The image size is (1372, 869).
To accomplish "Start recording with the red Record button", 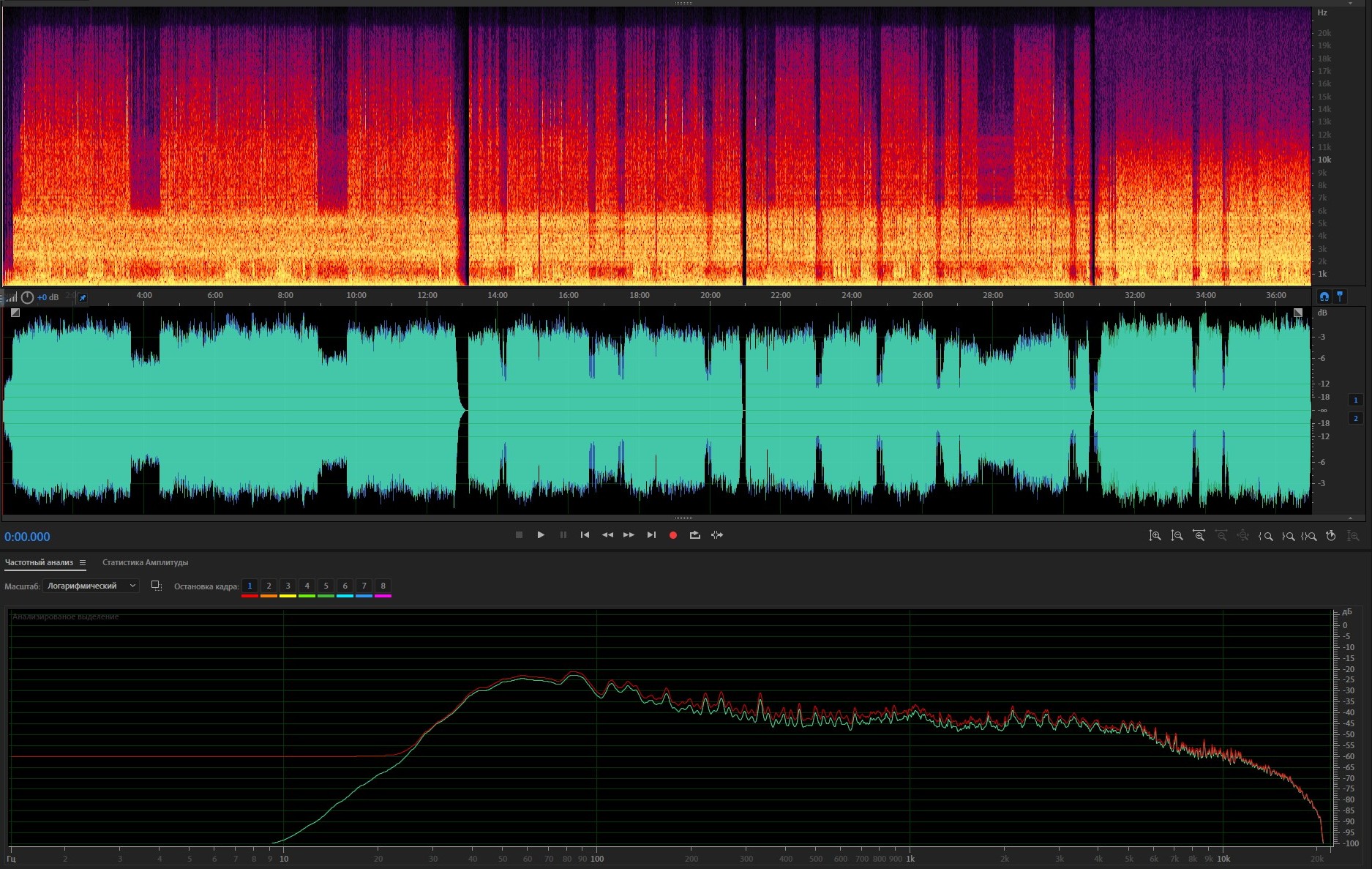I will coord(673,535).
